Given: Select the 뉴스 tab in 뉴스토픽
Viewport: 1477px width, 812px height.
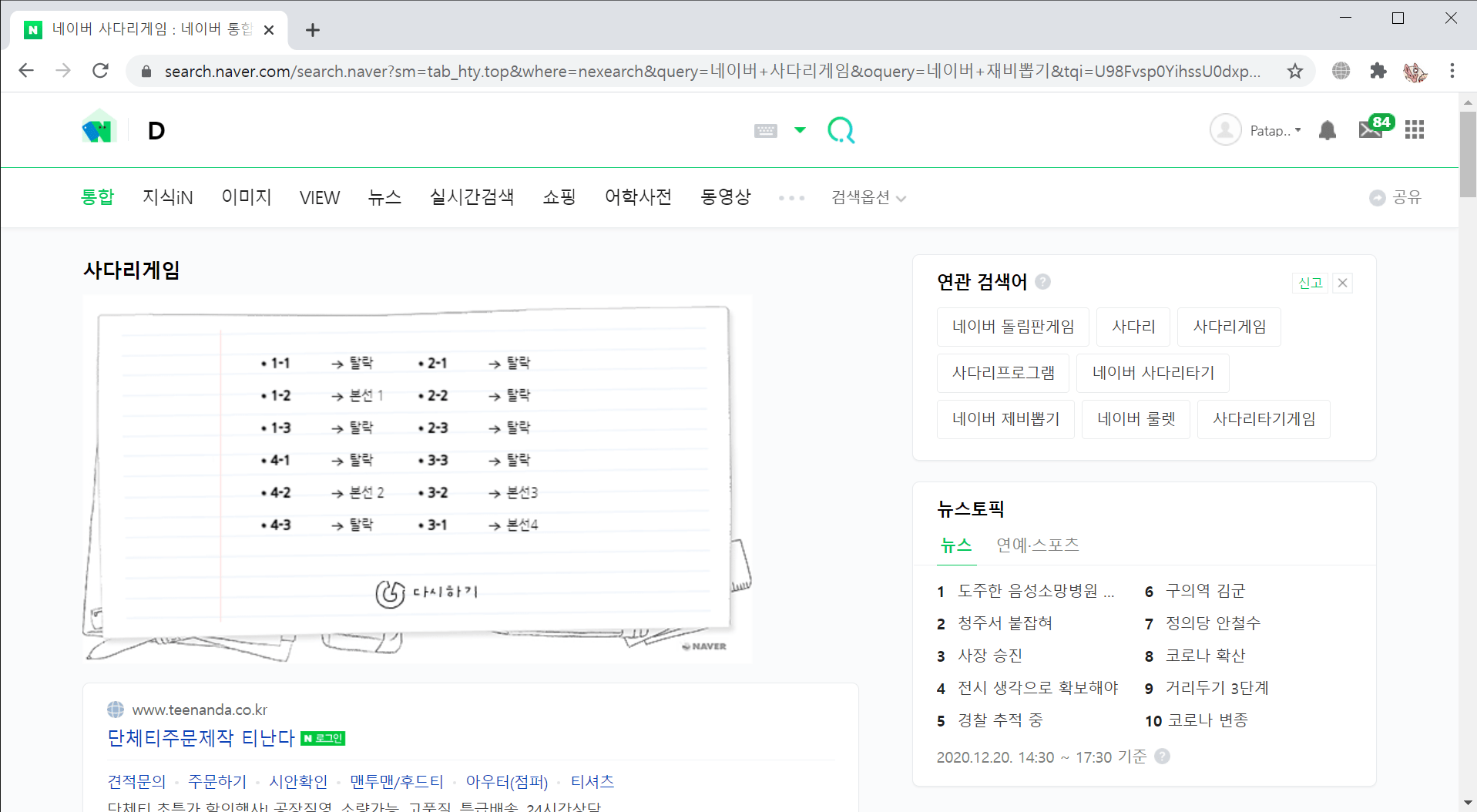Looking at the screenshot, I should click(956, 545).
